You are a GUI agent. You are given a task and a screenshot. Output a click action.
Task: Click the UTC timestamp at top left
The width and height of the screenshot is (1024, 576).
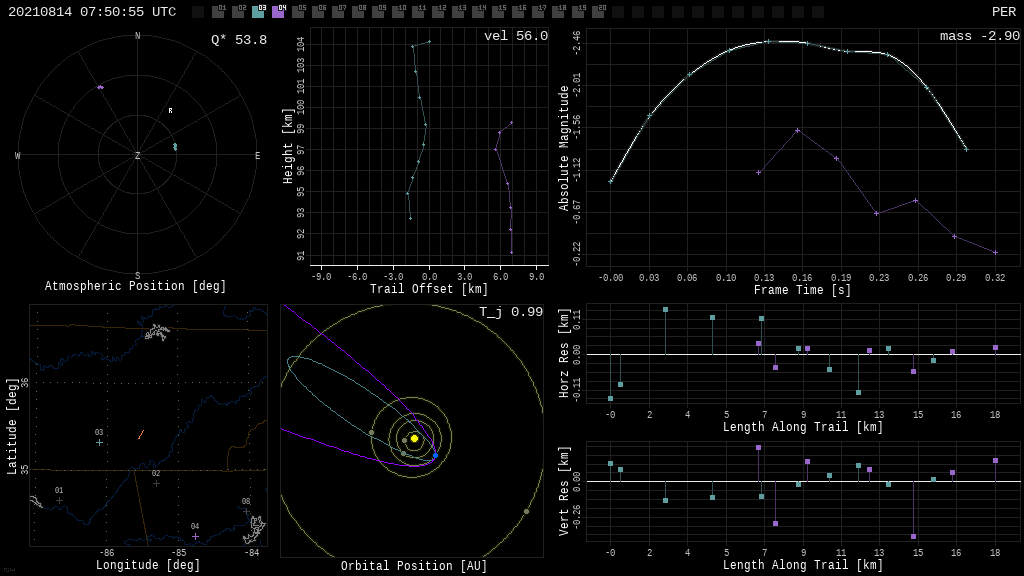(x=92, y=12)
